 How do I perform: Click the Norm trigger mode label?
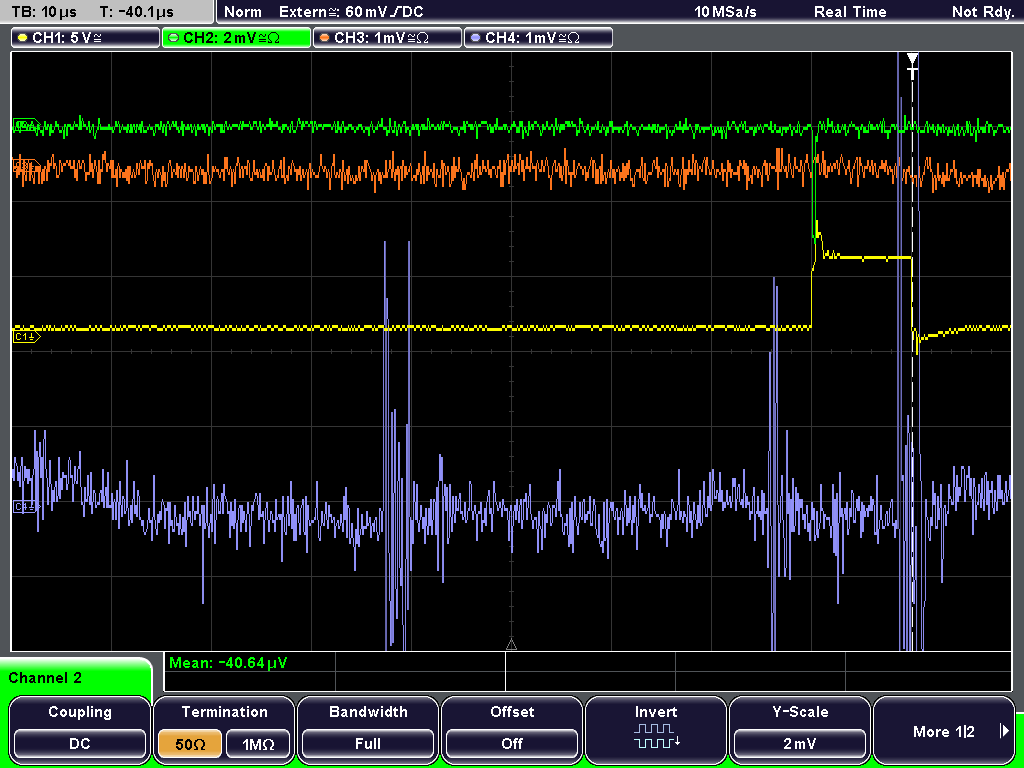pyautogui.click(x=242, y=12)
